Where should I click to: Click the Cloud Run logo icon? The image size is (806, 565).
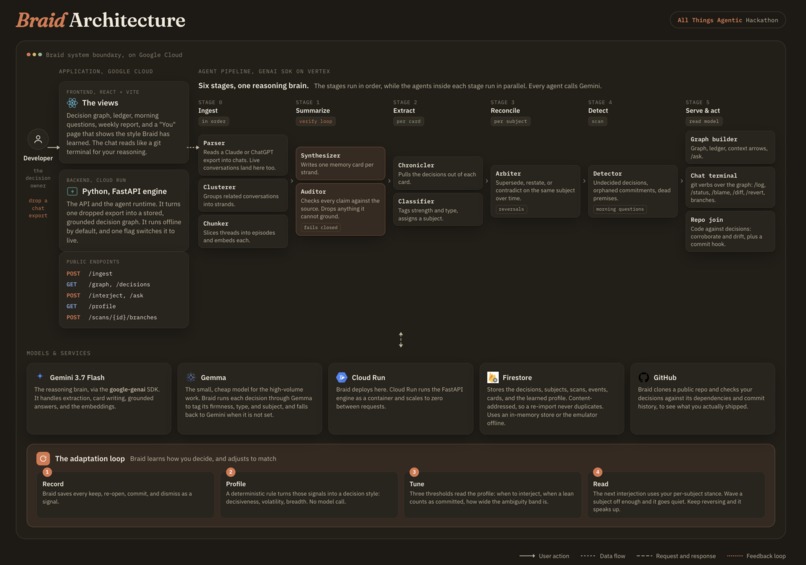[341, 377]
